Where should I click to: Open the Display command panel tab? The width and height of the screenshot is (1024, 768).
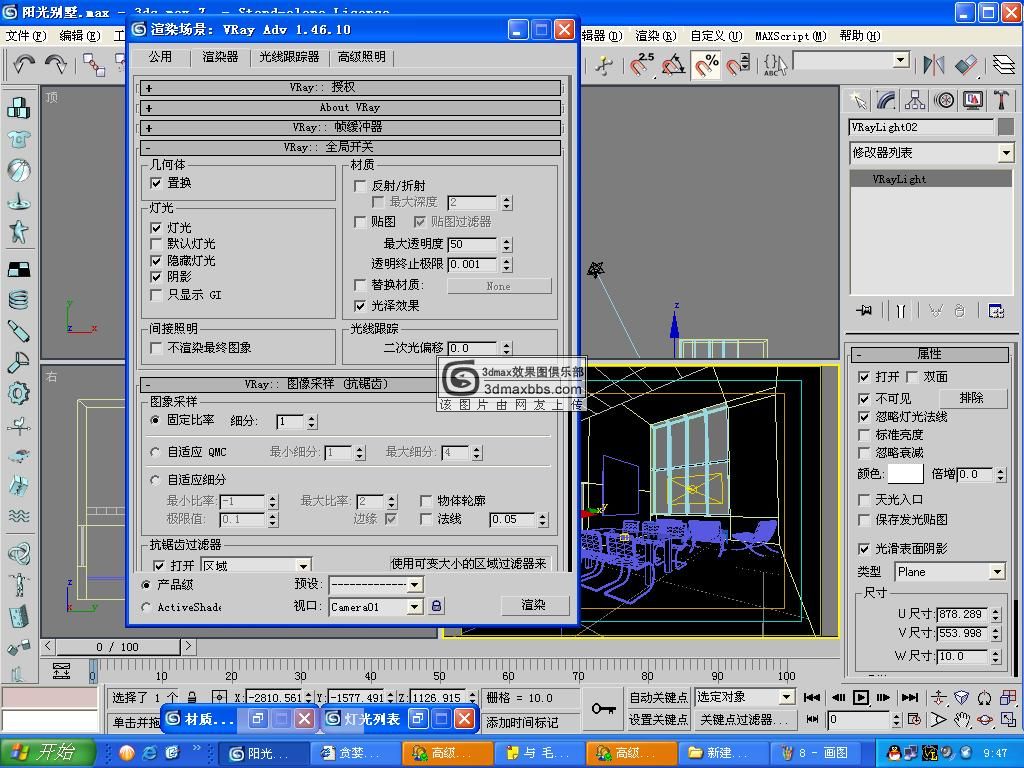pos(972,101)
